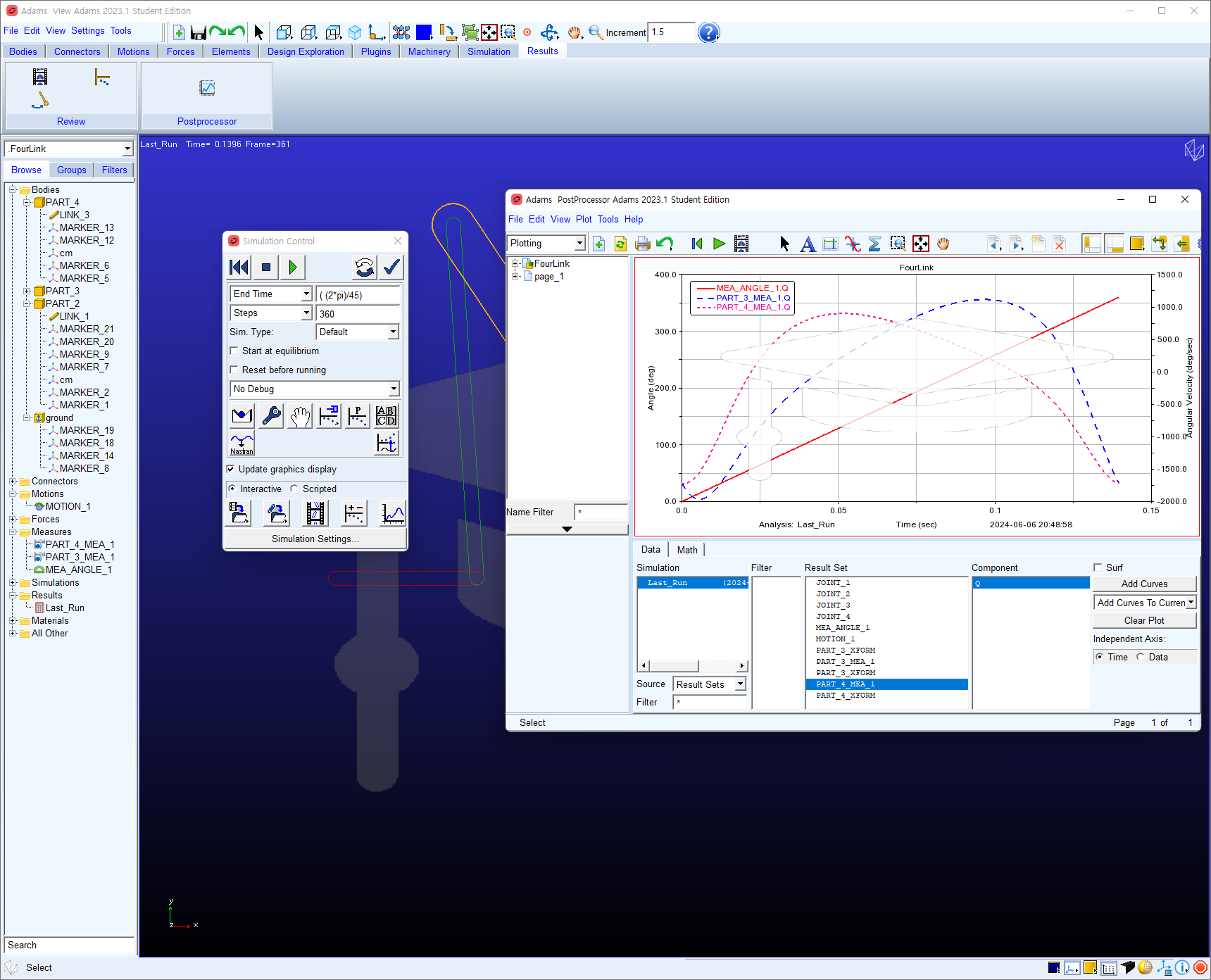Open the Simulation ribbon tab
The height and width of the screenshot is (980, 1211).
(x=489, y=51)
